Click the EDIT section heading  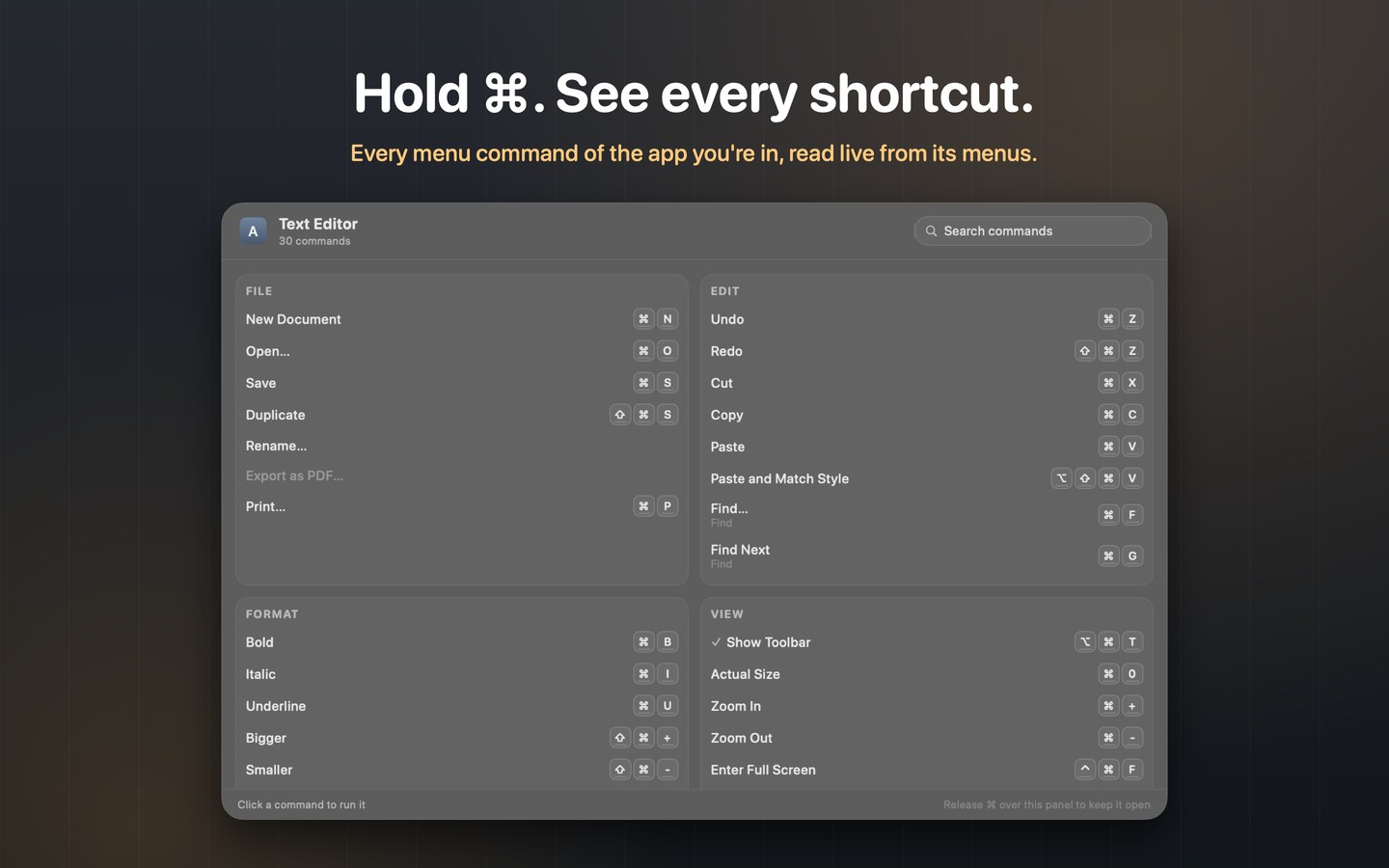[725, 291]
